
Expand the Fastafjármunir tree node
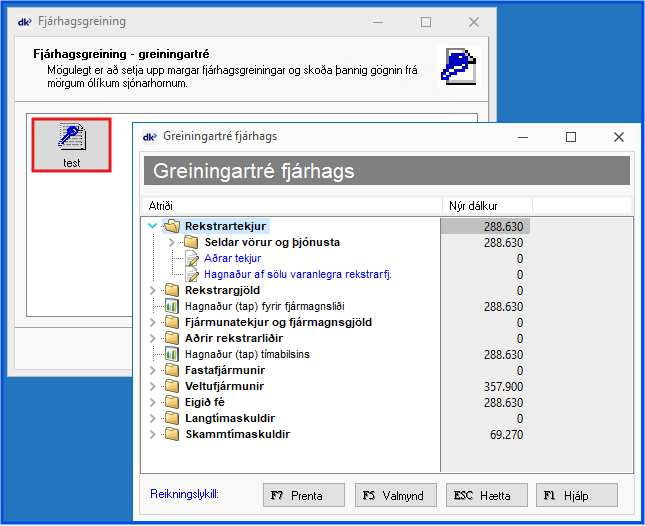(153, 370)
